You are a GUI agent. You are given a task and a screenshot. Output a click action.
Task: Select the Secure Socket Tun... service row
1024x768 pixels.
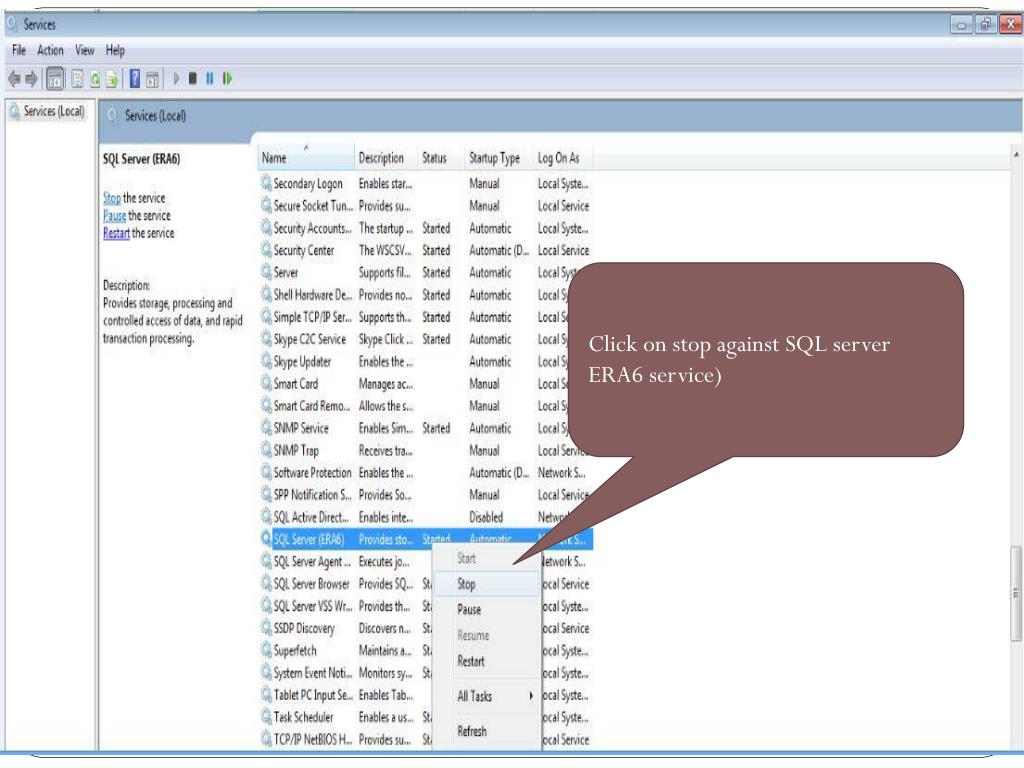pos(425,206)
